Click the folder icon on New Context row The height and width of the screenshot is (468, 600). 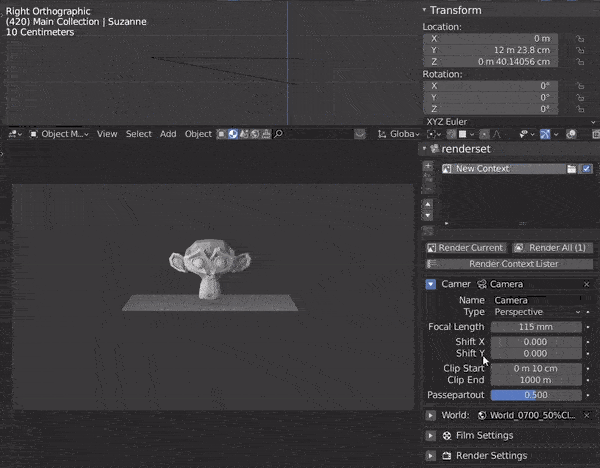coord(571,169)
